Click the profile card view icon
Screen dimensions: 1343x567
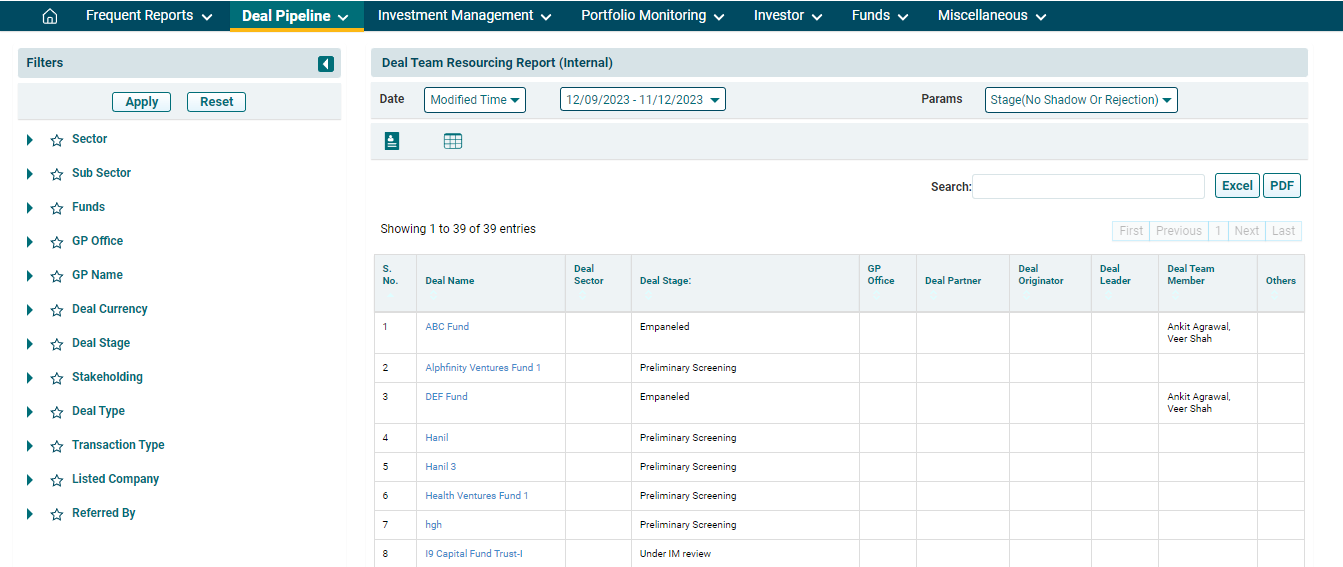click(x=392, y=141)
